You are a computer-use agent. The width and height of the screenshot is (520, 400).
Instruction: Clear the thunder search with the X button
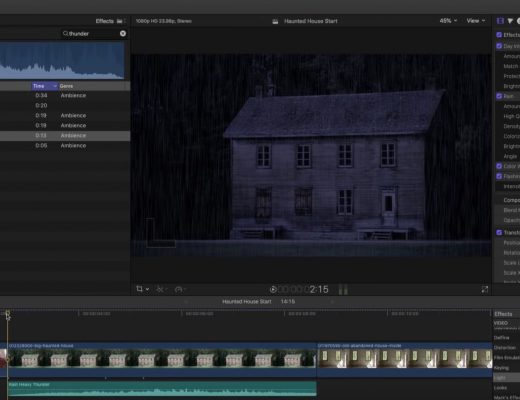(123, 33)
